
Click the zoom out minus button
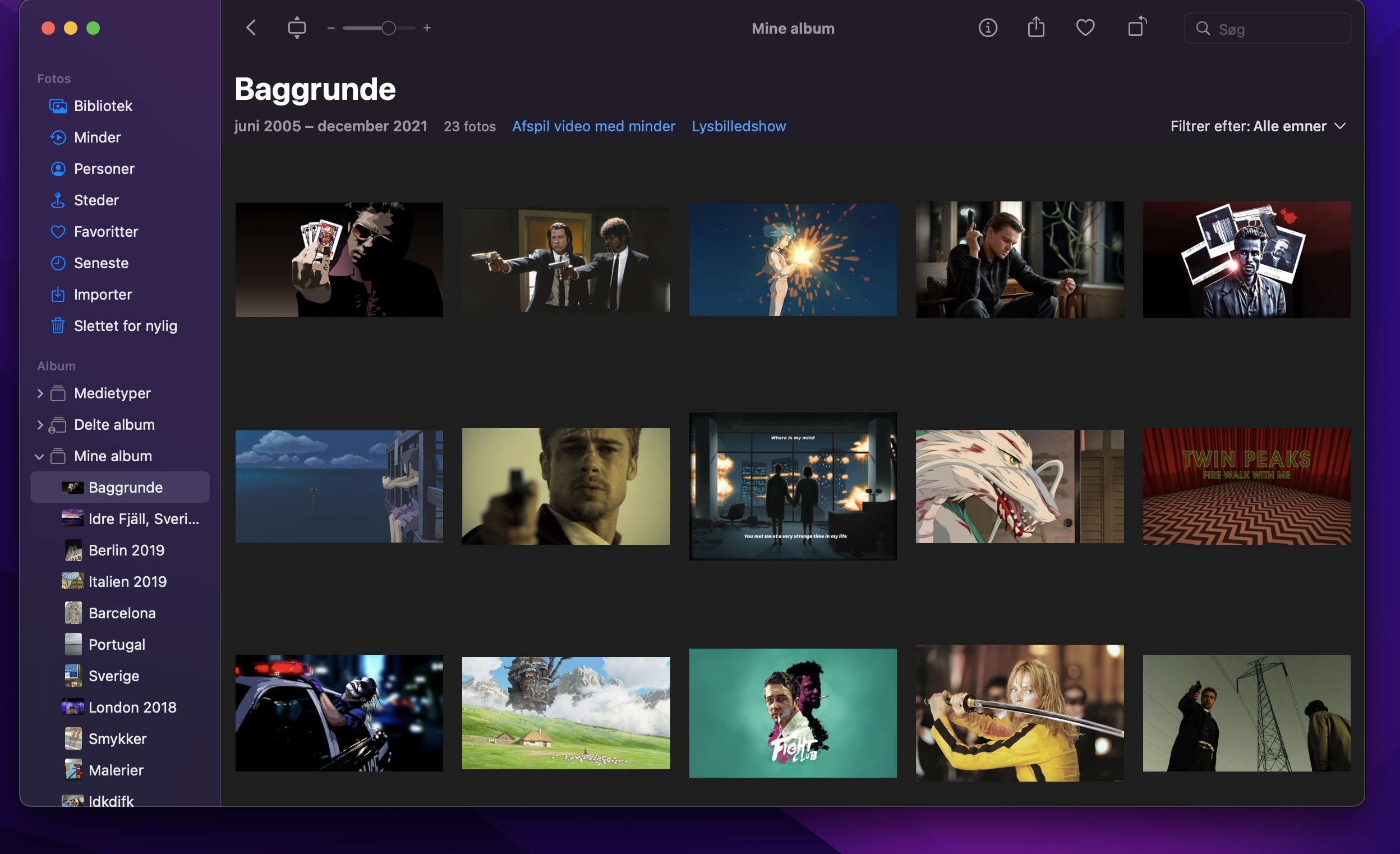[x=331, y=28]
